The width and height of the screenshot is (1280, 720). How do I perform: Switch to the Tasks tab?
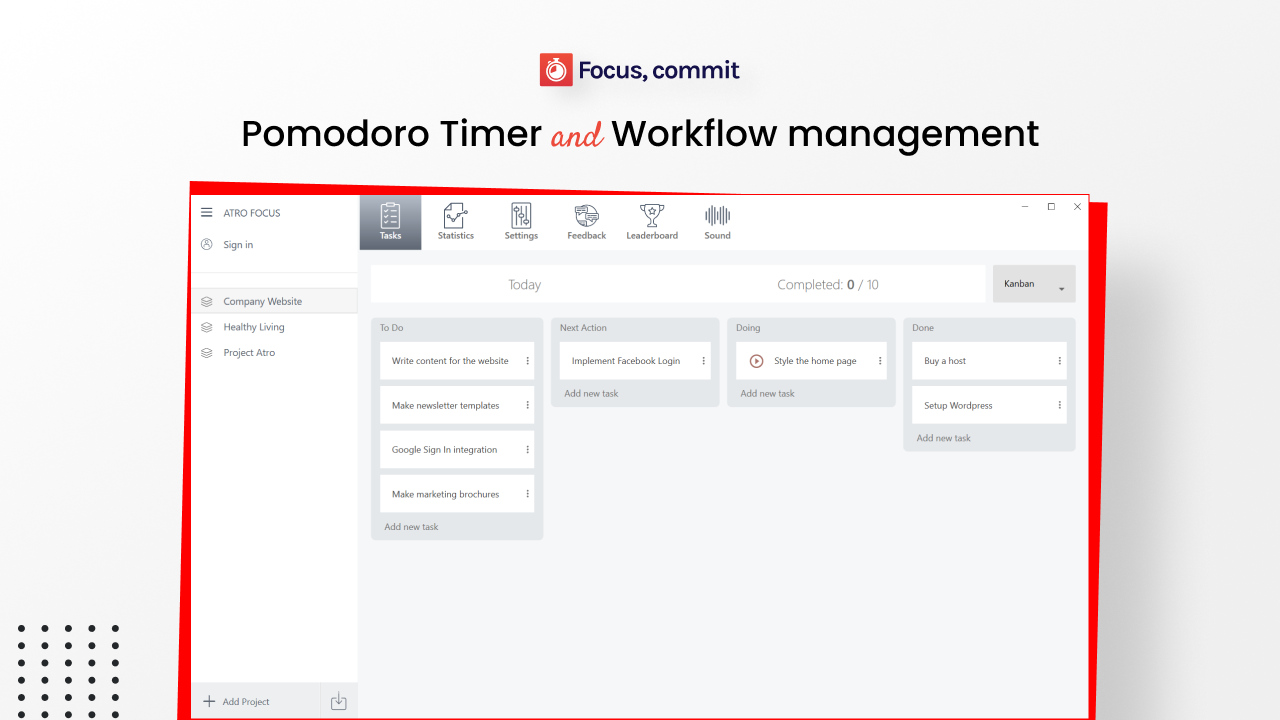(x=391, y=222)
